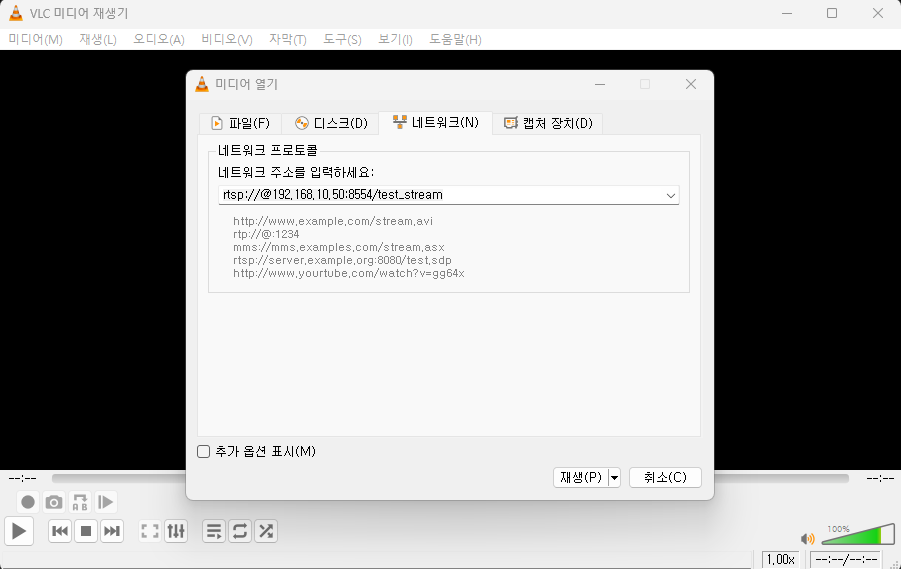Toggle random shuffle playback icon
Image resolution: width=901 pixels, height=569 pixels.
pos(266,531)
